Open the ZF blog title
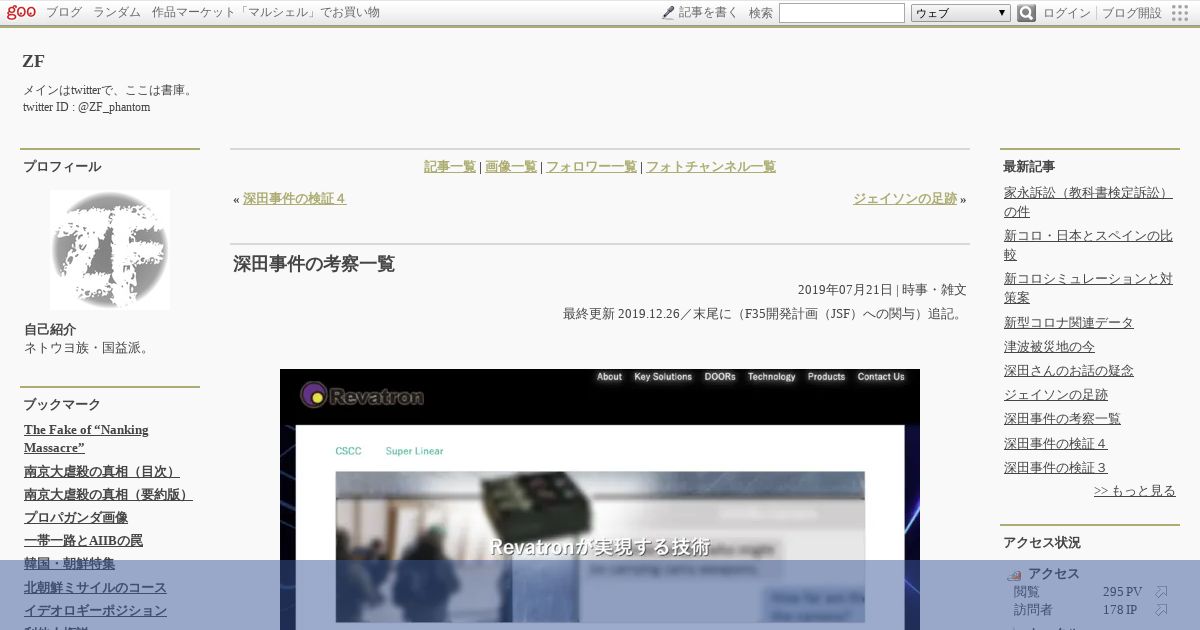The image size is (1200, 630). click(33, 61)
